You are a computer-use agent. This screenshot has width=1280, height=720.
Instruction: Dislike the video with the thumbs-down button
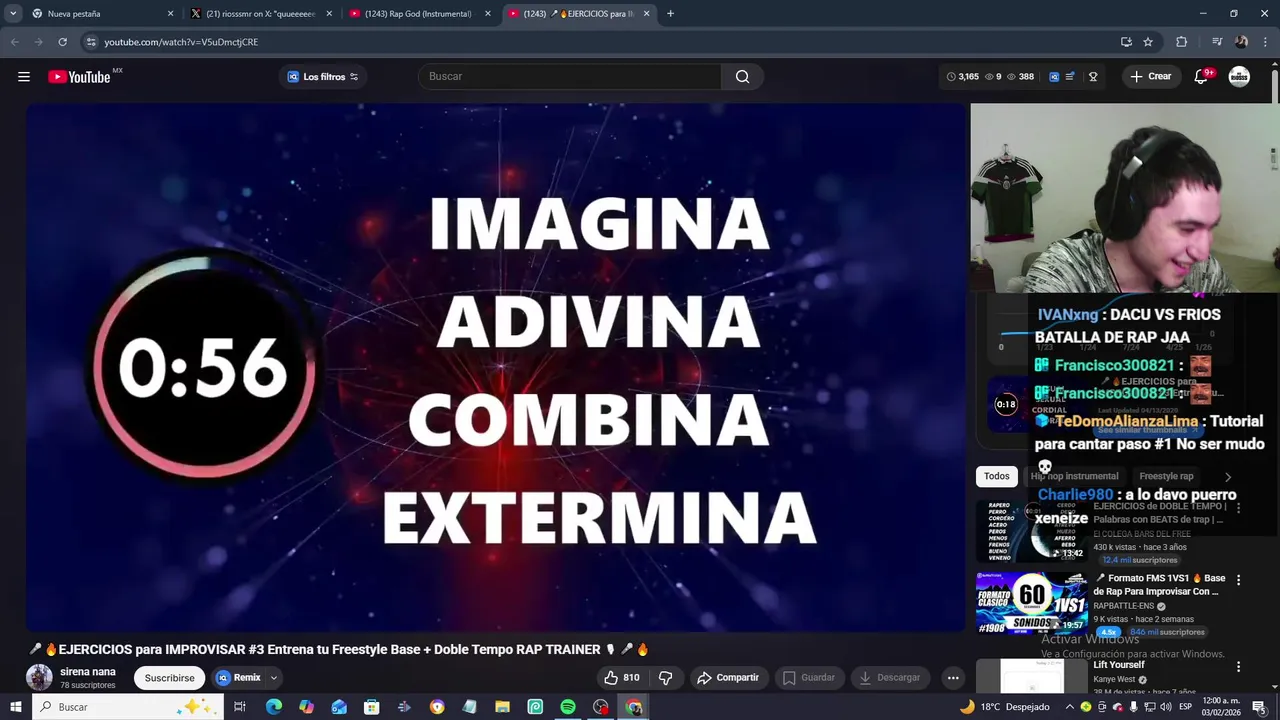tap(666, 678)
